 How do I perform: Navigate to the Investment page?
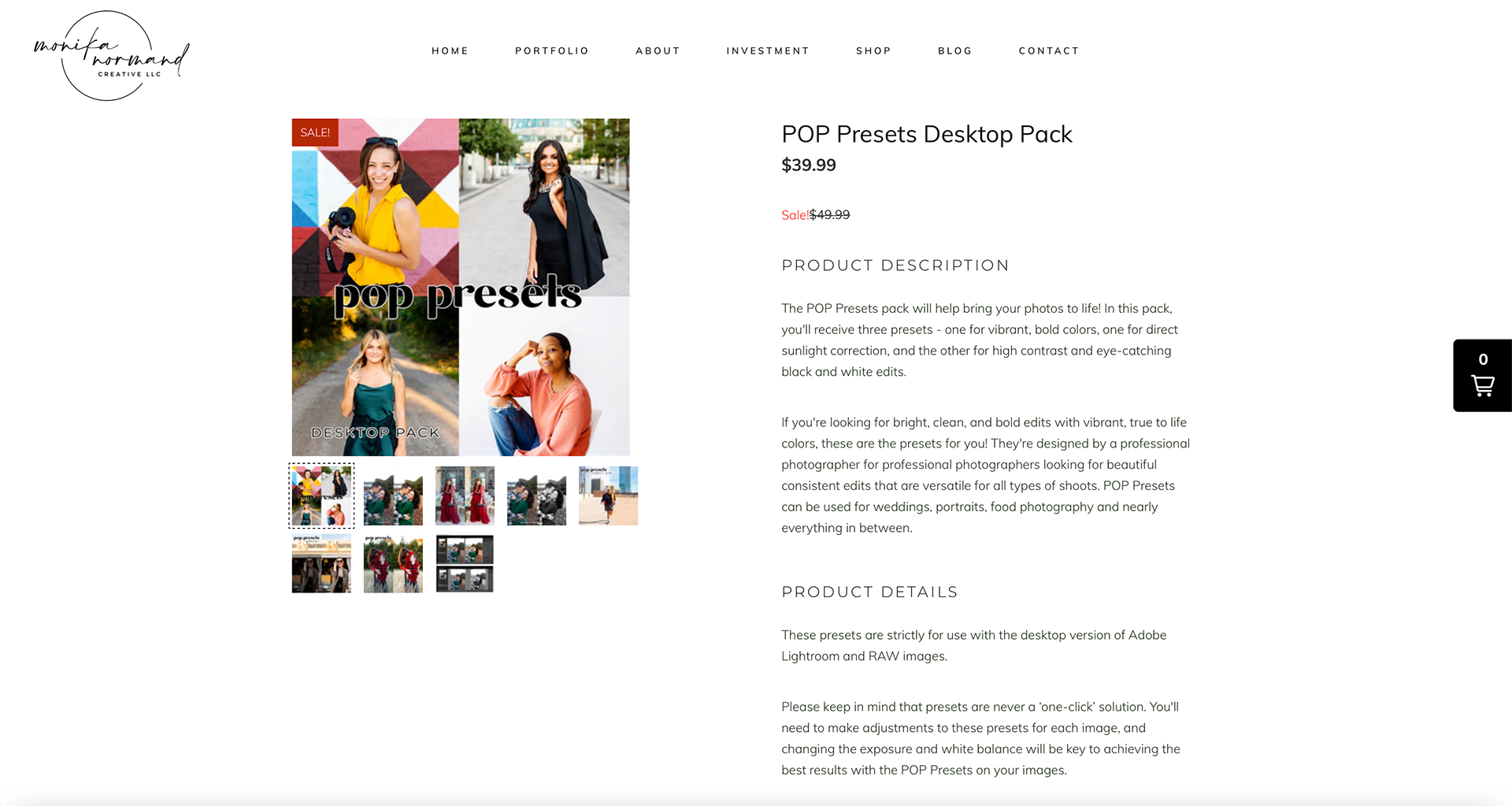pos(768,50)
